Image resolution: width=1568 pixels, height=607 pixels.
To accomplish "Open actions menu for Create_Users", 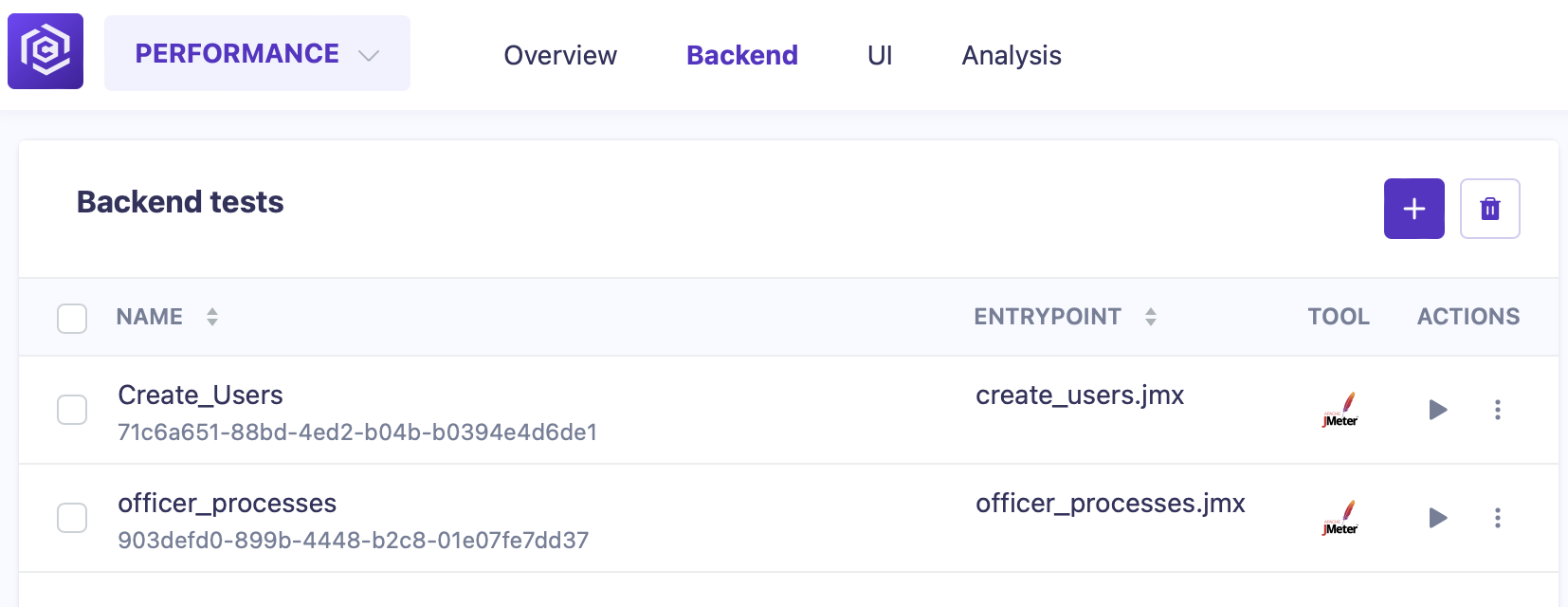I will click(1497, 410).
